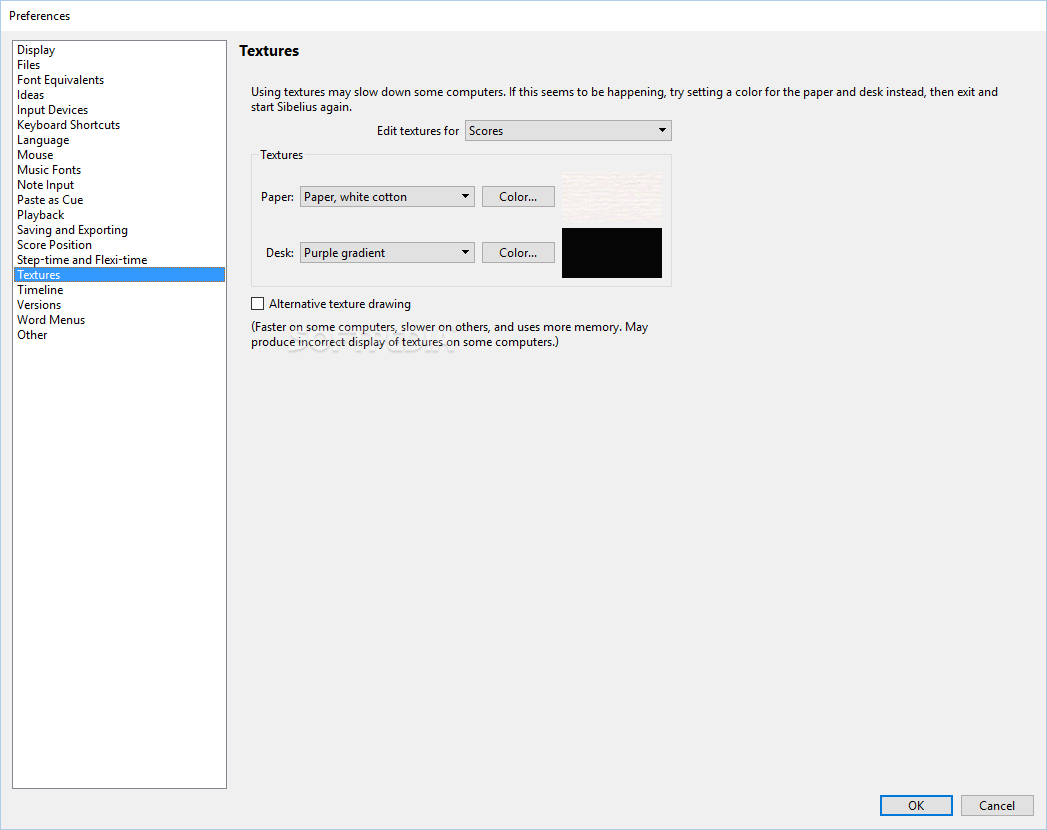1047x830 pixels.
Task: Expand the Paper texture dropdown
Action: tap(387, 197)
